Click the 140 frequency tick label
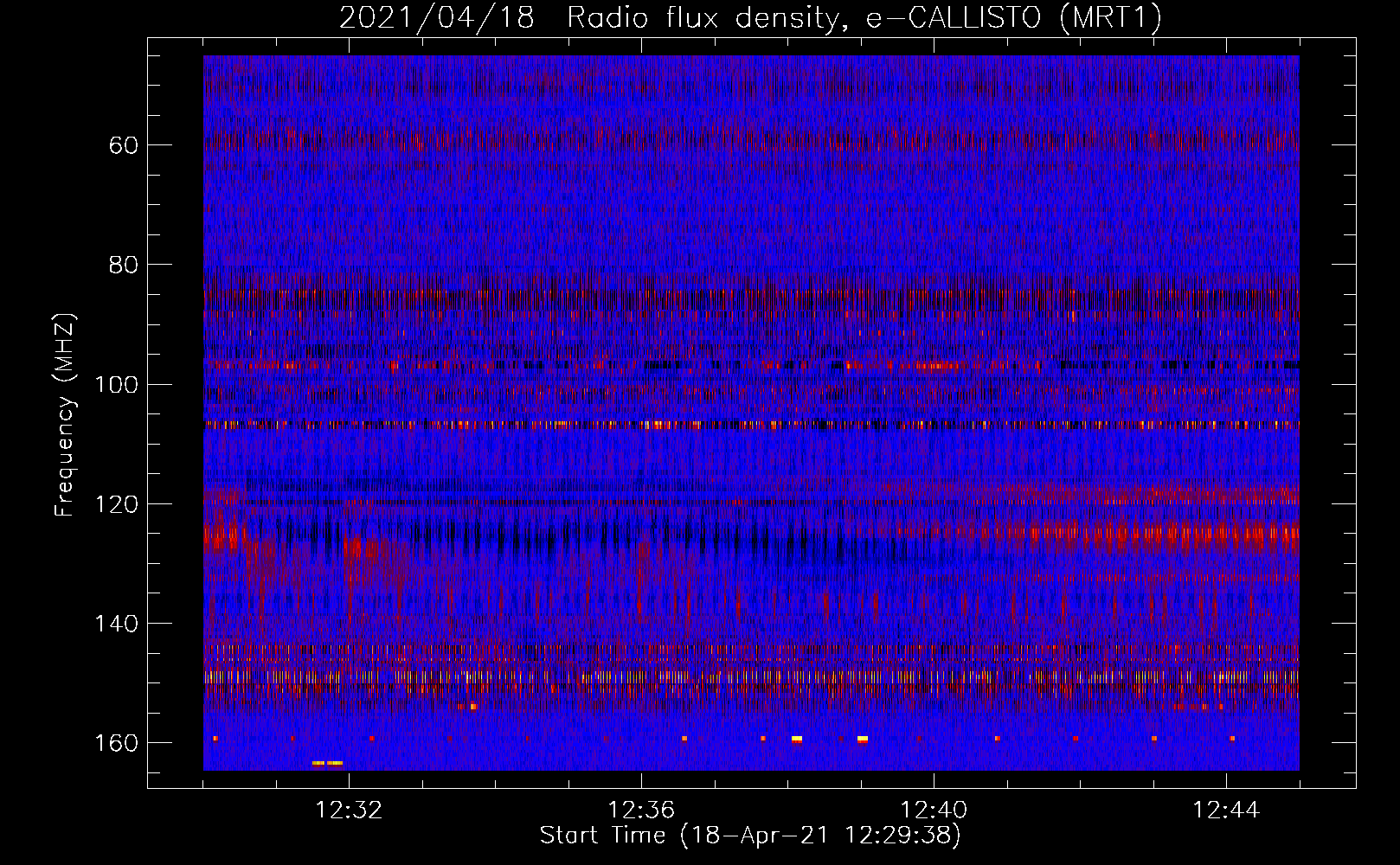Image resolution: width=1400 pixels, height=865 pixels. pyautogui.click(x=117, y=624)
